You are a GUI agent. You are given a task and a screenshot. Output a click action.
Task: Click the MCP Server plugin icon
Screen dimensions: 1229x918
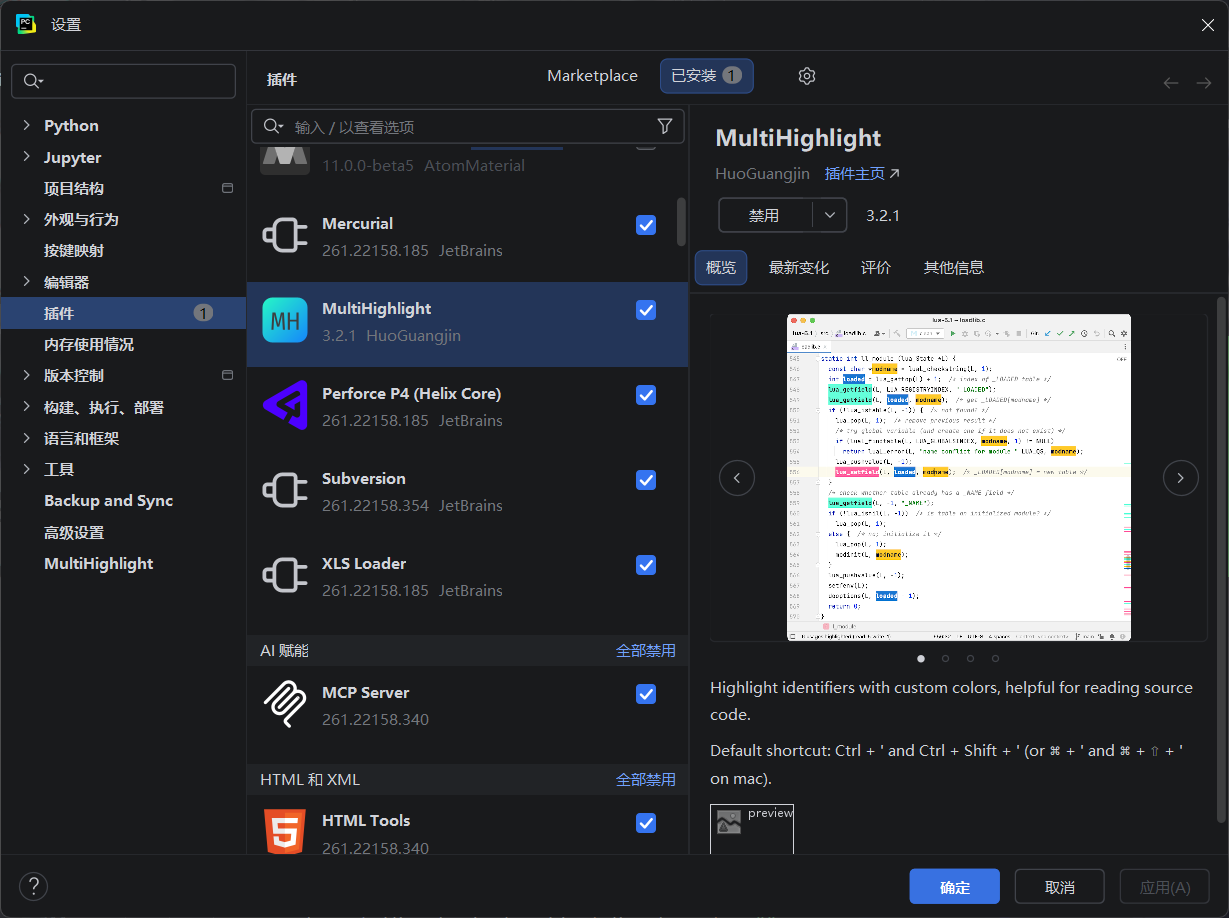tap(285, 705)
